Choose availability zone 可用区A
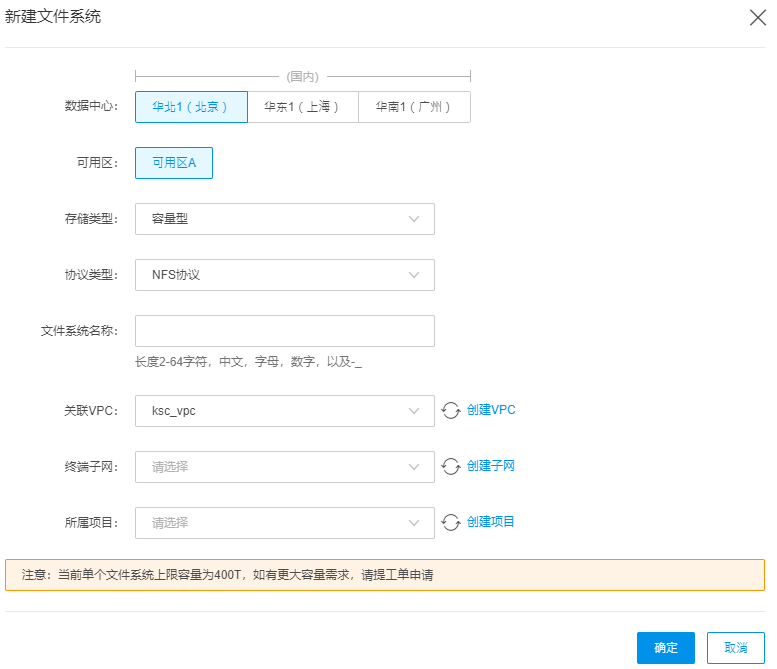This screenshot has height=669, width=777. 174,163
